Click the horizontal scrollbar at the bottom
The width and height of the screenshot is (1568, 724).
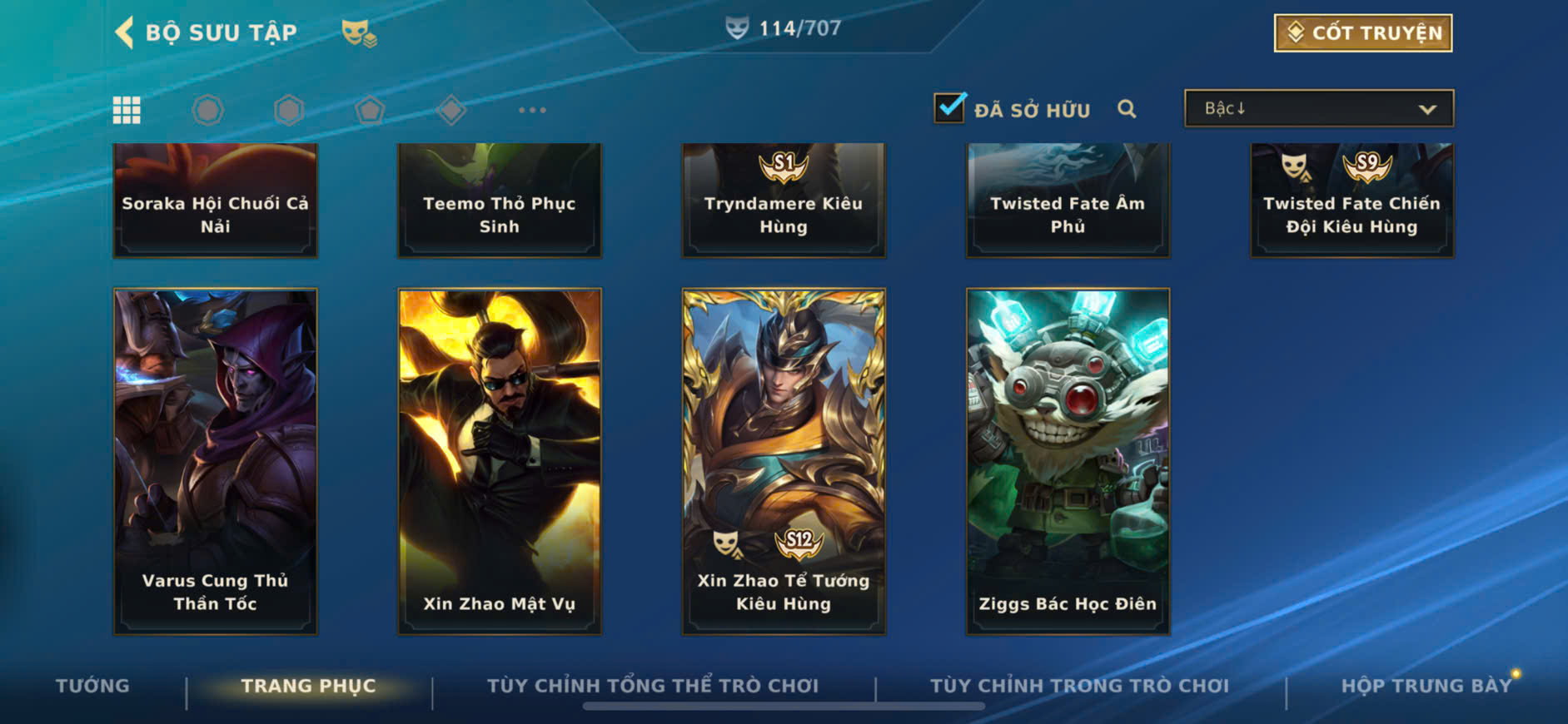click(784, 707)
